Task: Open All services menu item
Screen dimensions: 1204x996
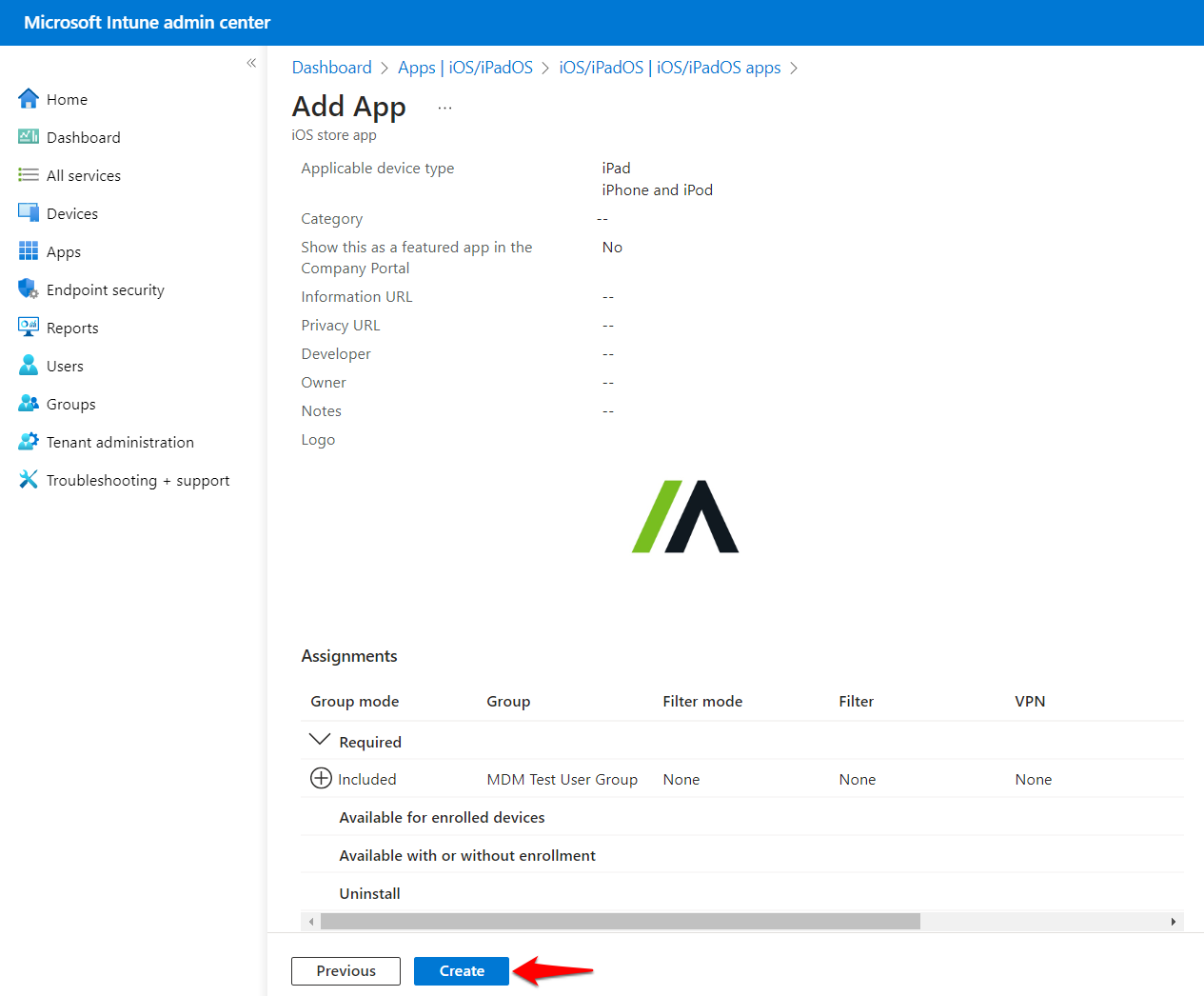Action: point(84,175)
